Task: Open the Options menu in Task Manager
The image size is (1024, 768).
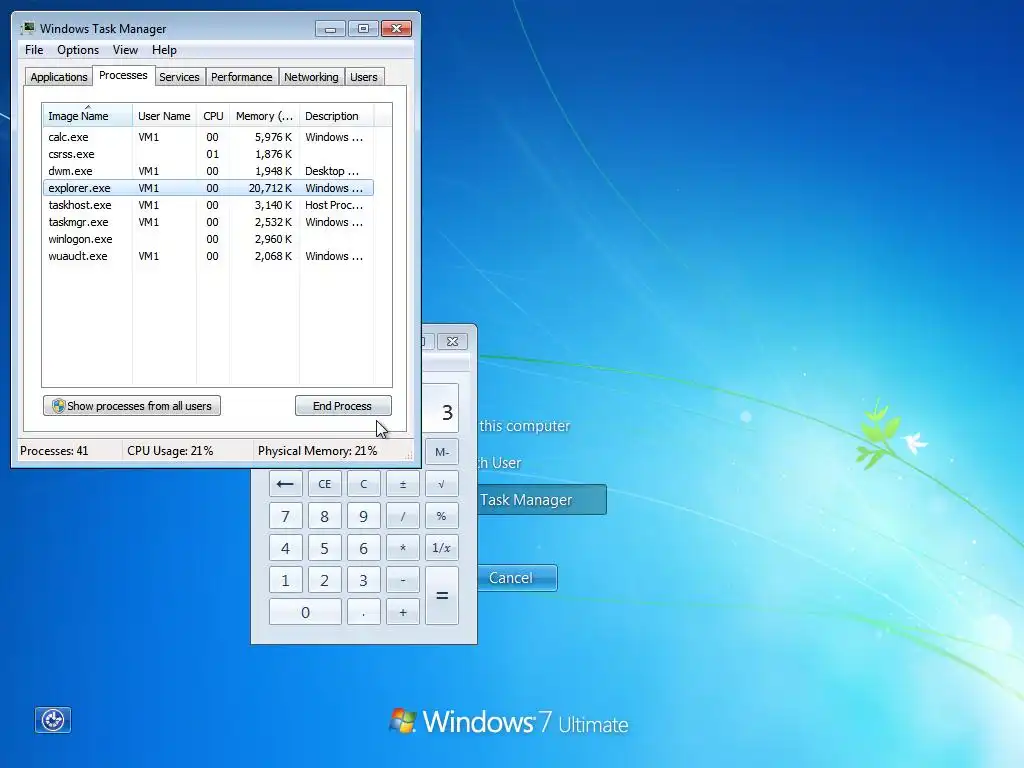Action: 78,50
